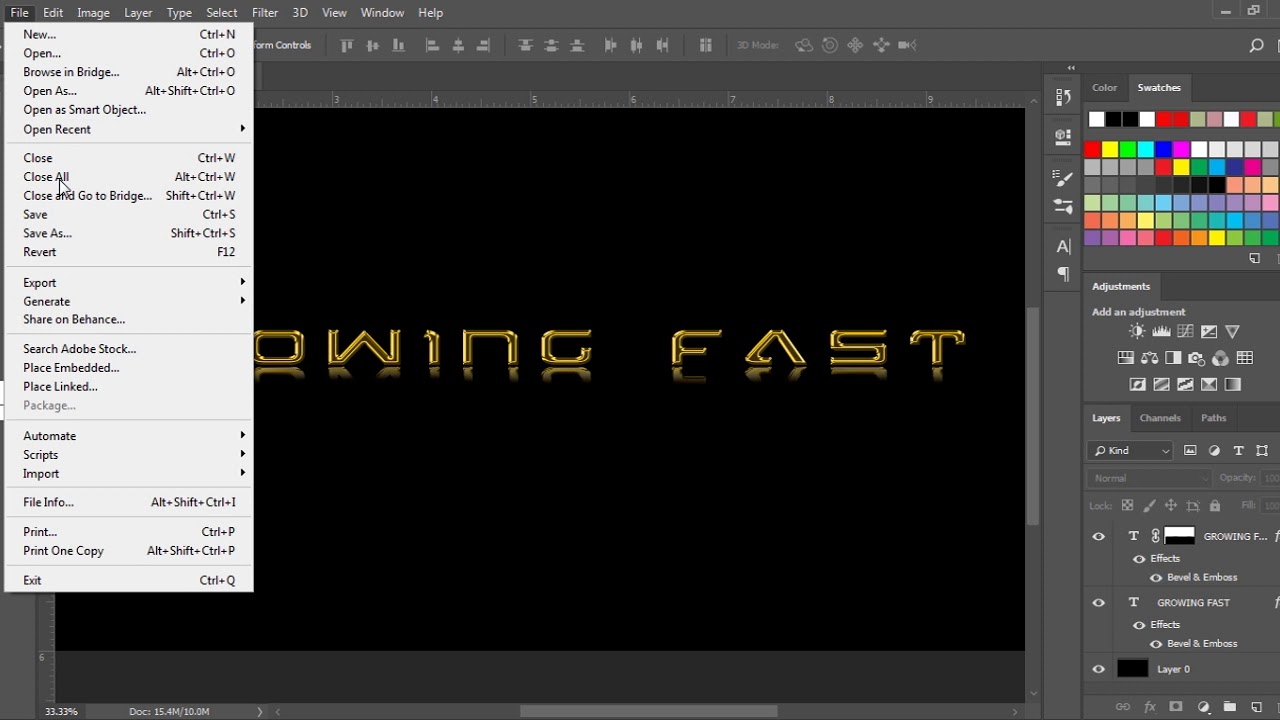Add a Brightness/Contrast adjustment
Viewport: 1280px width, 720px height.
coord(1137,332)
